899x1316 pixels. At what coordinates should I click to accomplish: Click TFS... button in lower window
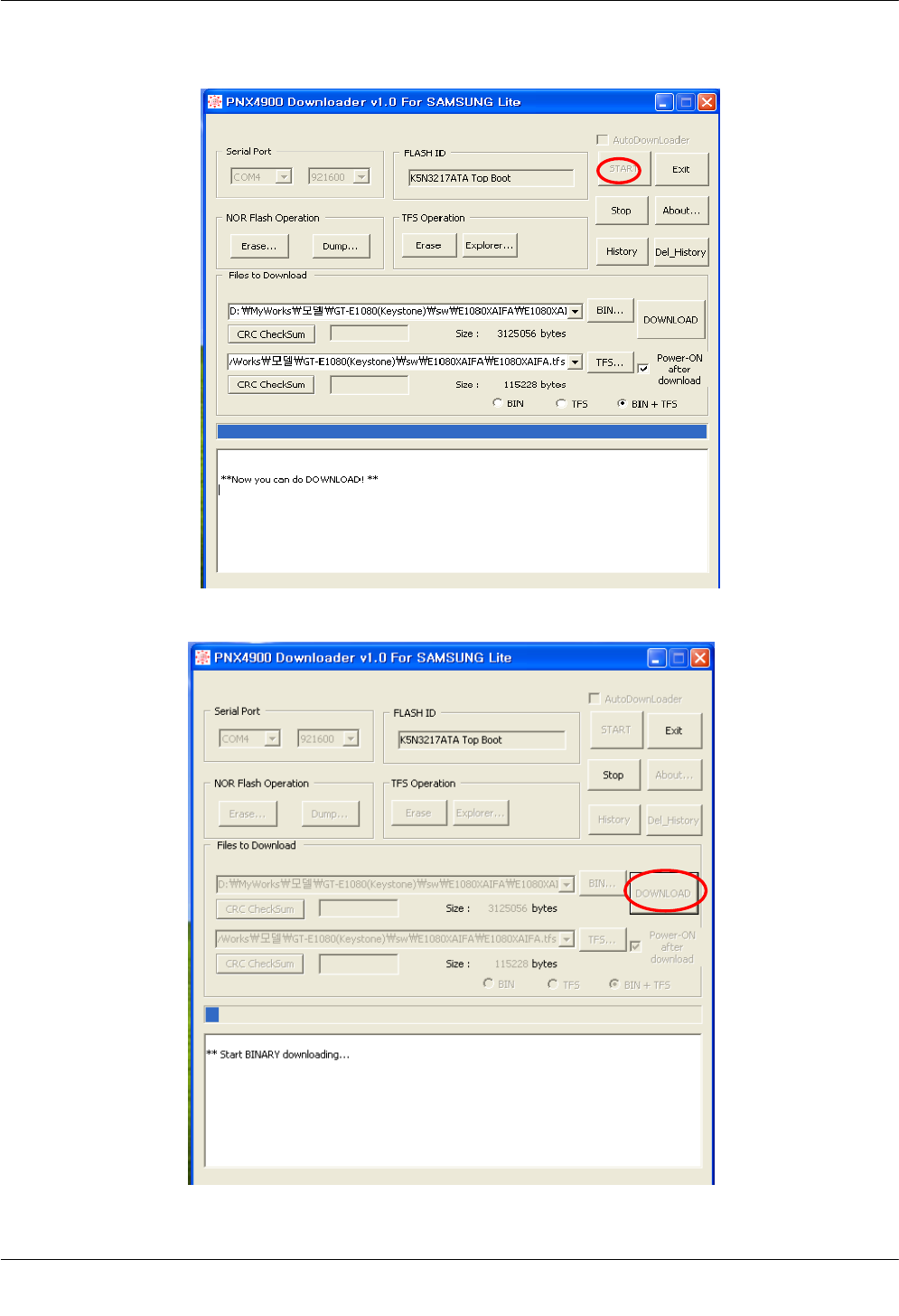[x=602, y=939]
